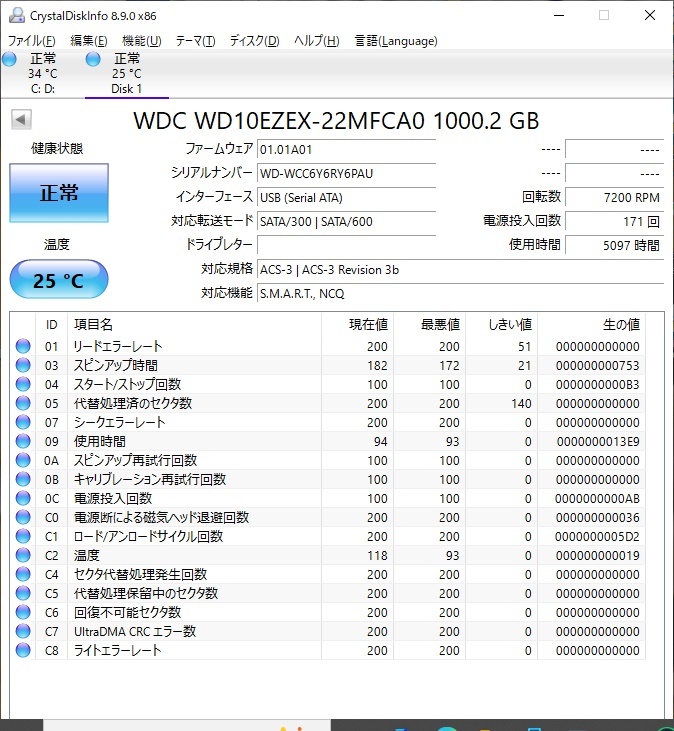Viewport: 674px width, 731px height.
Task: Click the 現在値 column header
Action: (358, 324)
